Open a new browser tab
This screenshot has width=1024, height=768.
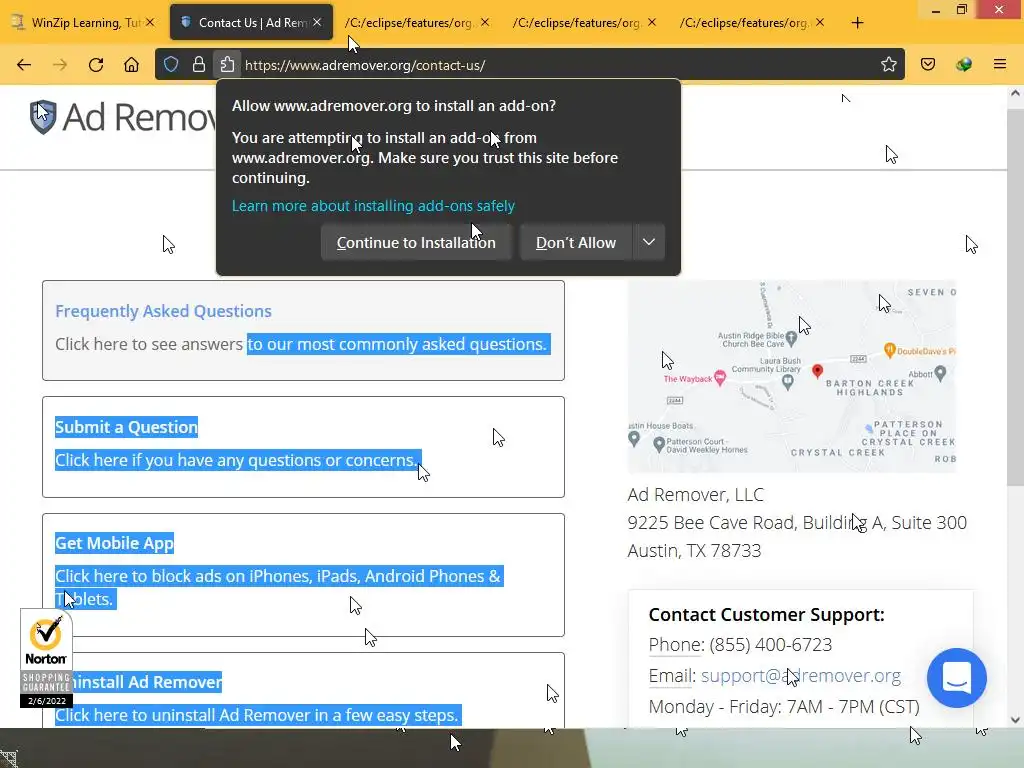click(x=857, y=23)
